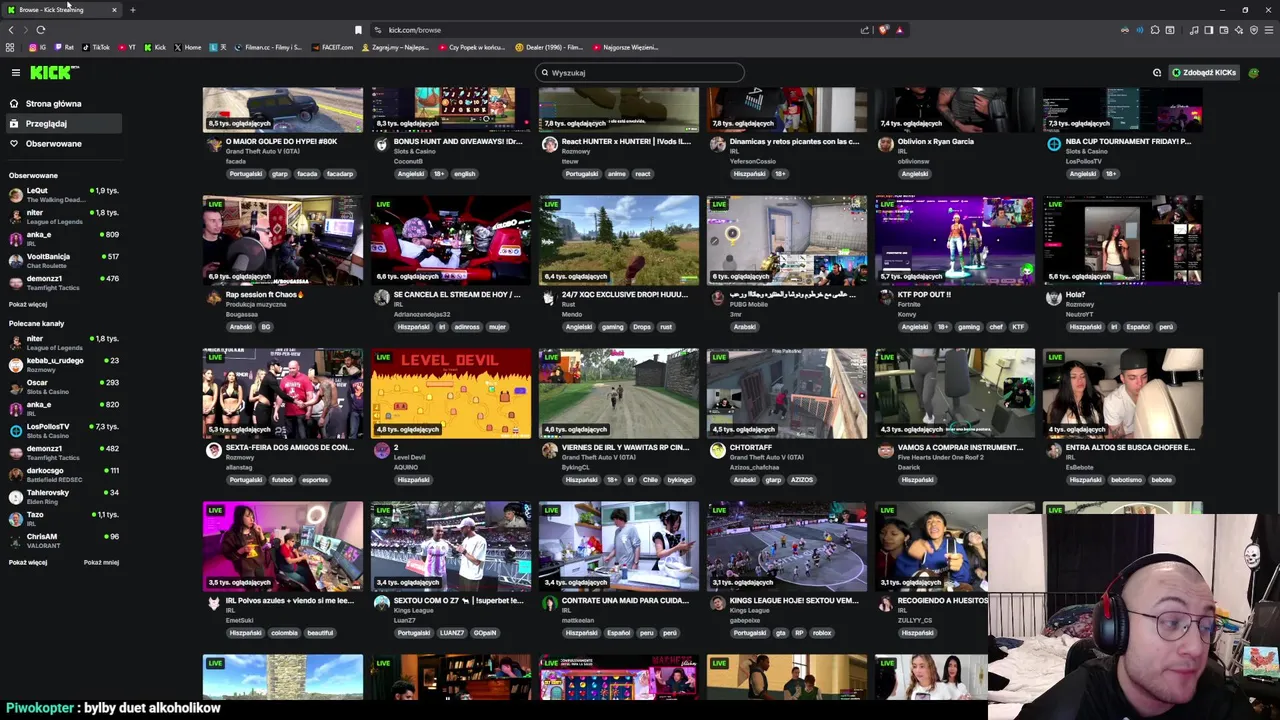Close the Browse - Kick Streaming tab
Screen dimensions: 1280x720
[x=114, y=10]
